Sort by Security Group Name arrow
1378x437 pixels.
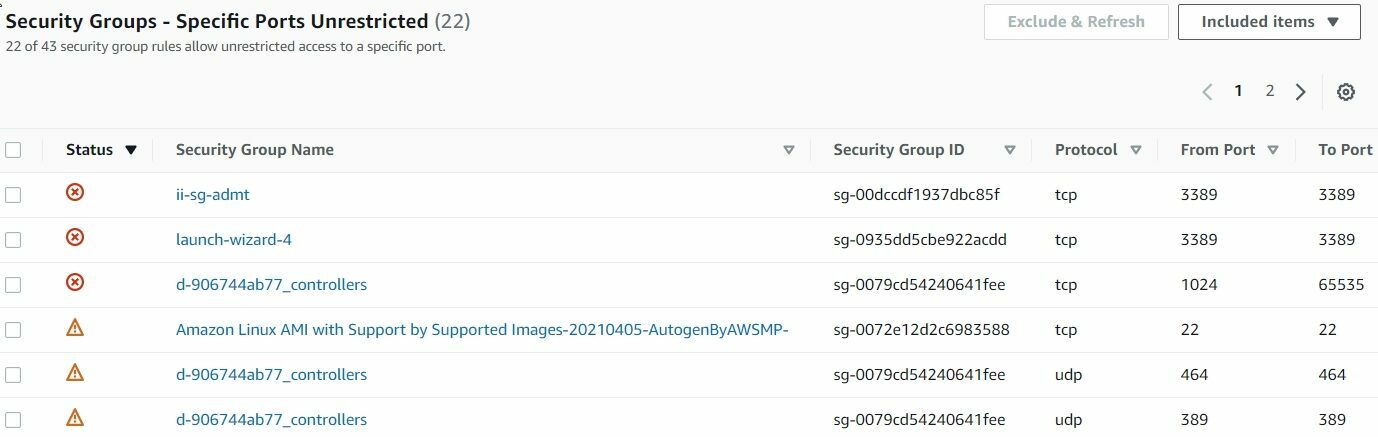[789, 151]
